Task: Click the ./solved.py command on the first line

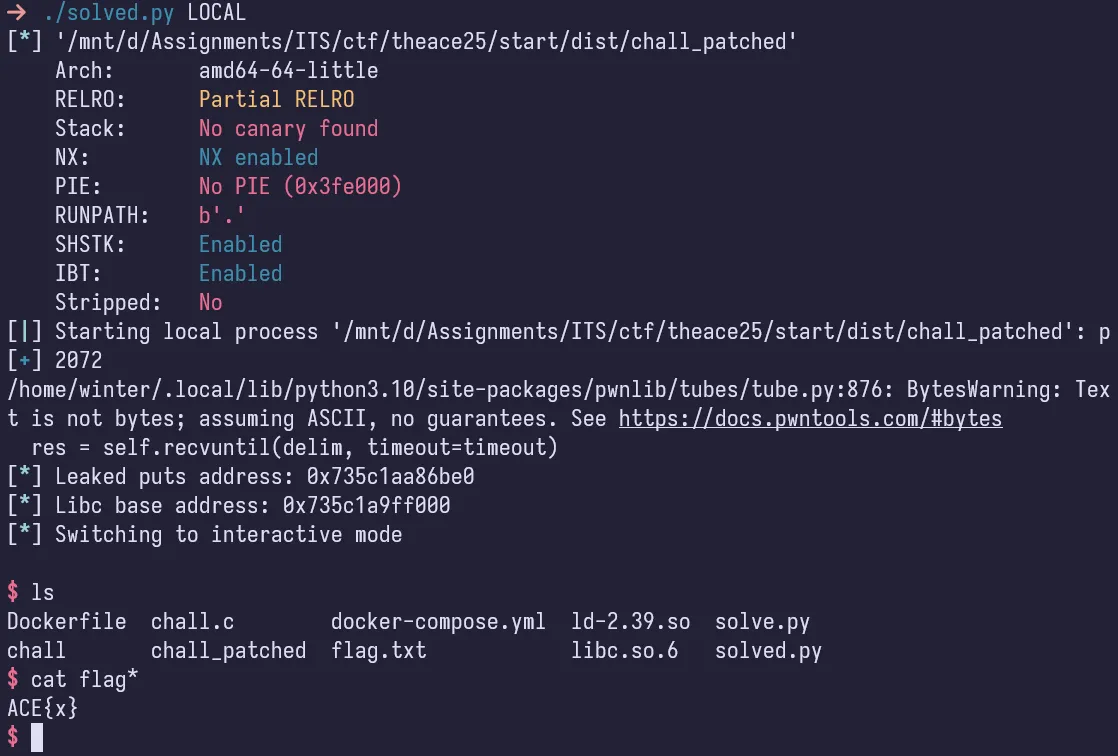Action: tap(108, 13)
